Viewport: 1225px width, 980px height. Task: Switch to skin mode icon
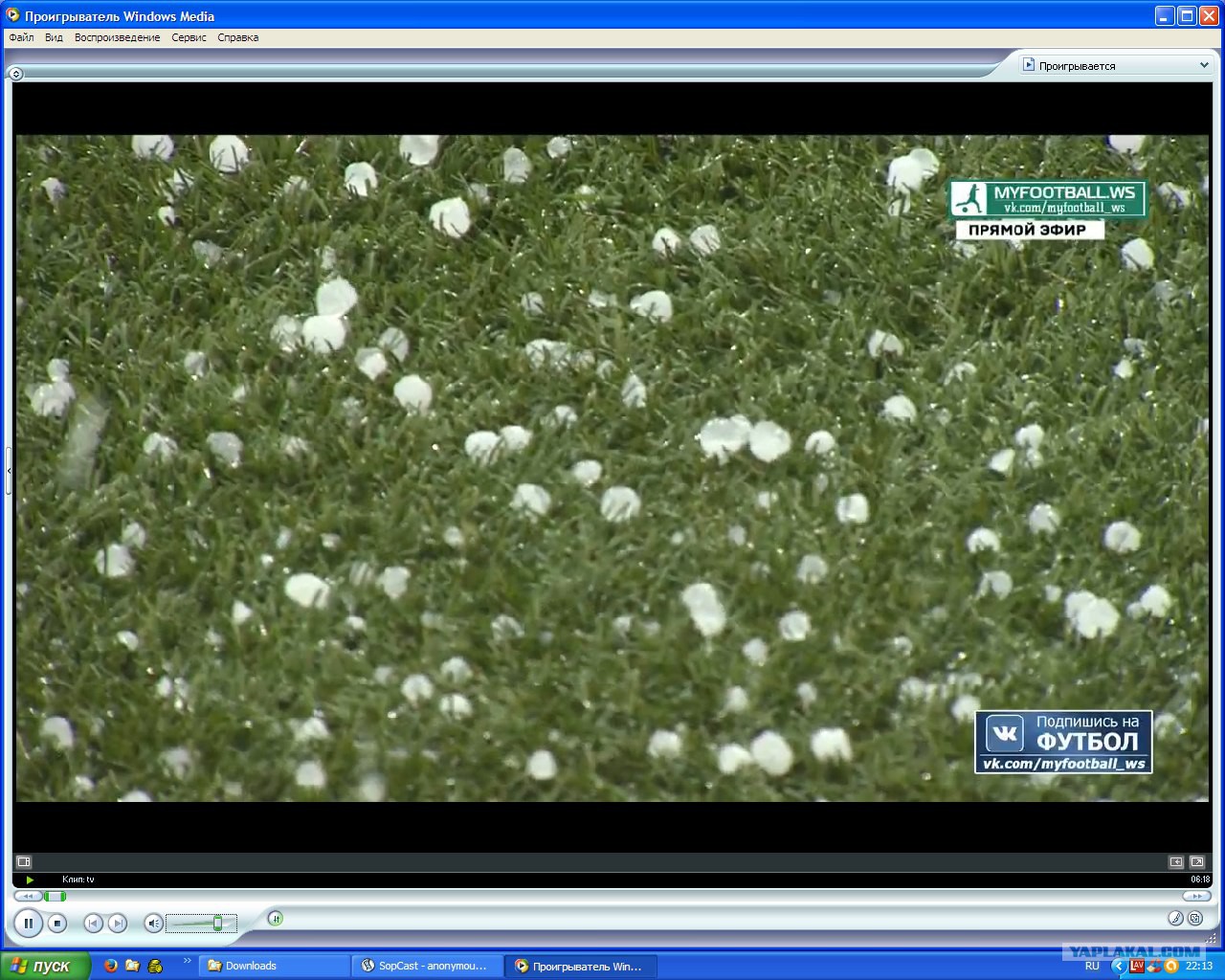click(x=1195, y=919)
